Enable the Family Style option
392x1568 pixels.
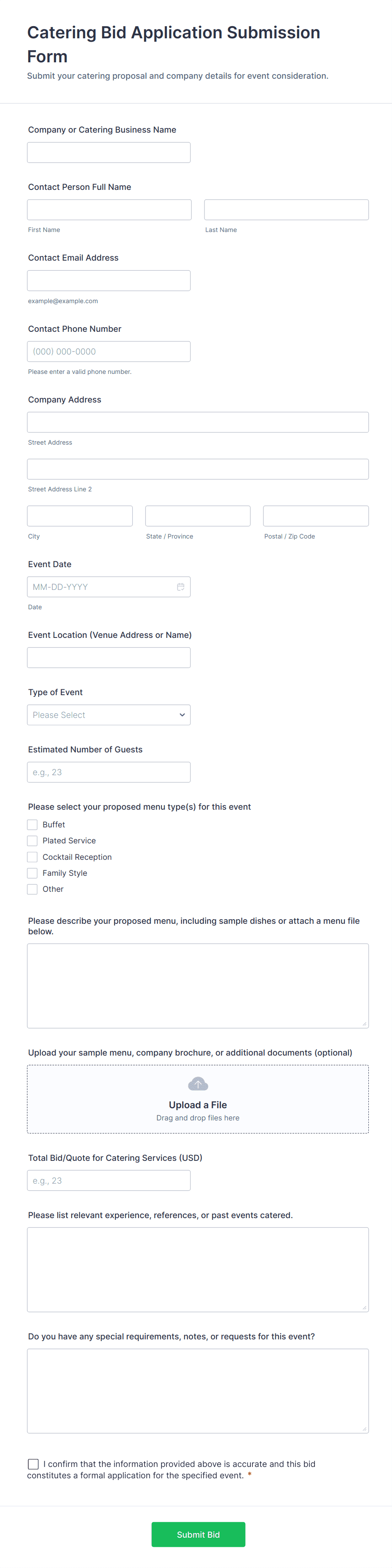(32, 873)
